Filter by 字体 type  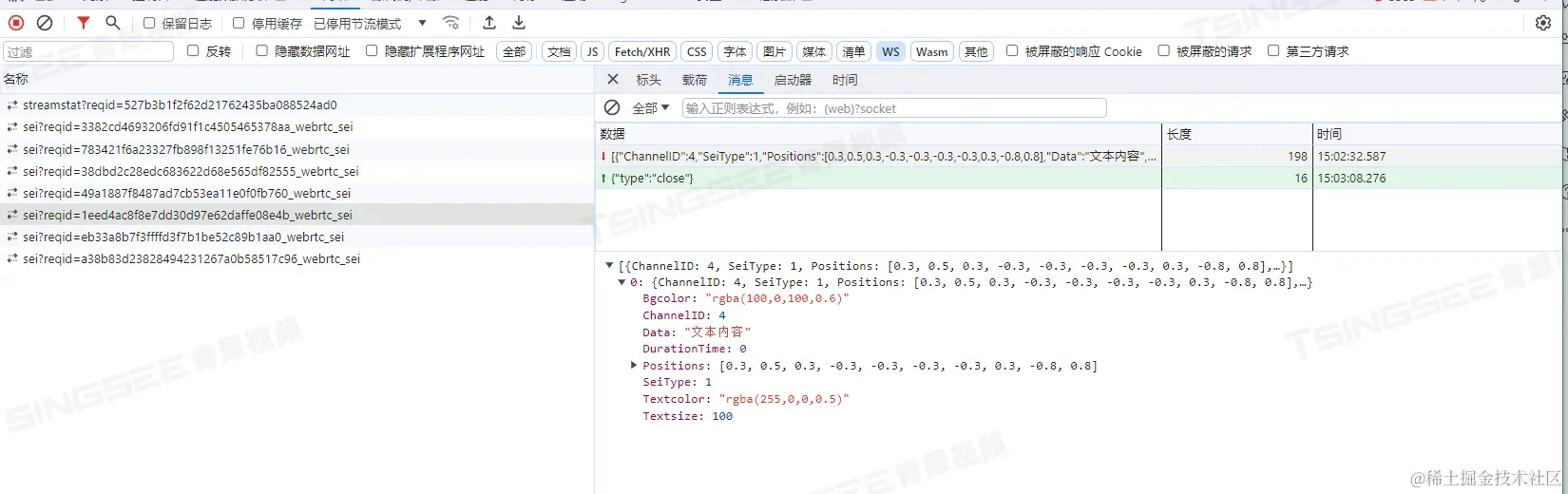coord(735,51)
